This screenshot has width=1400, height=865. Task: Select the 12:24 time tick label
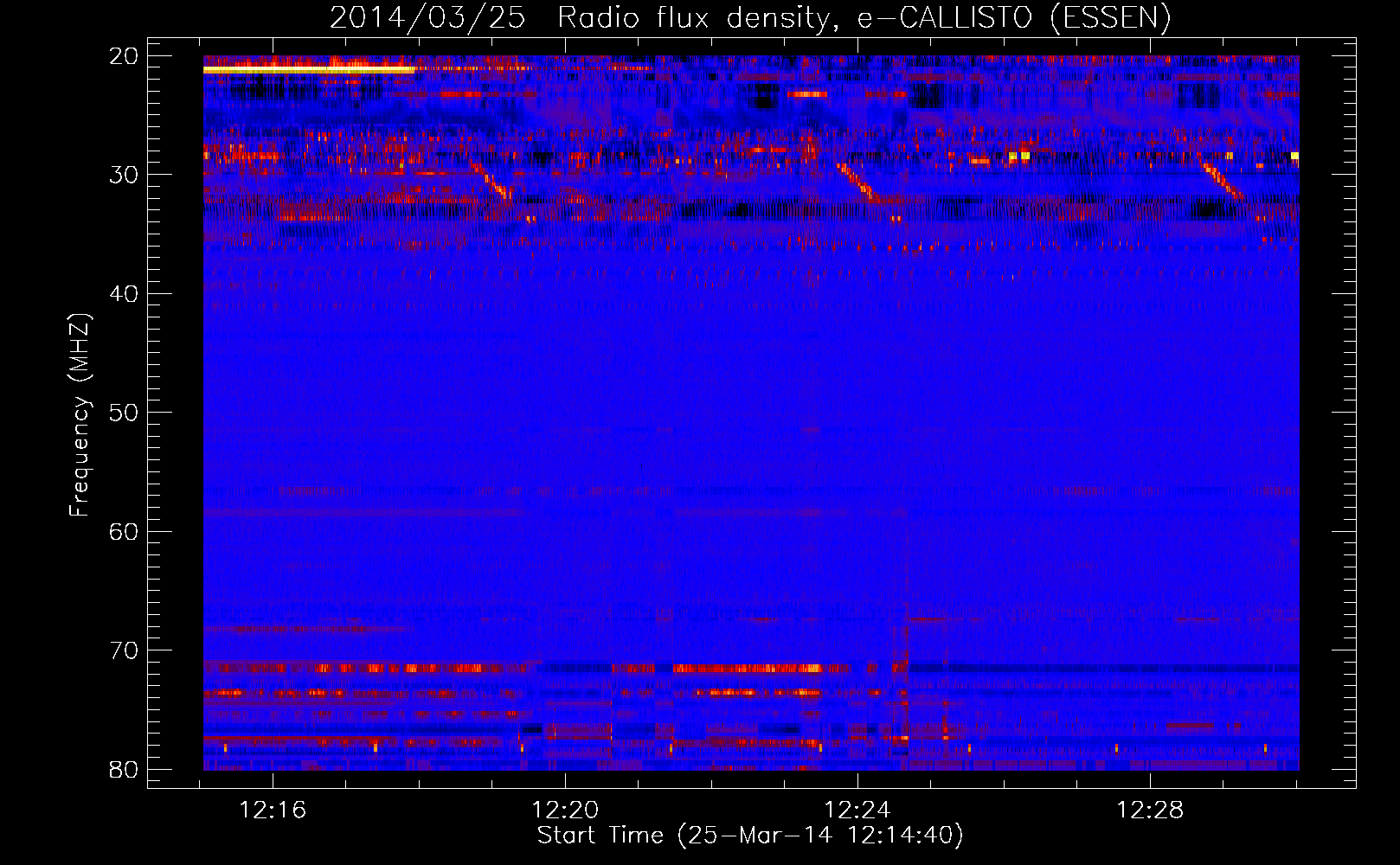tap(857, 811)
